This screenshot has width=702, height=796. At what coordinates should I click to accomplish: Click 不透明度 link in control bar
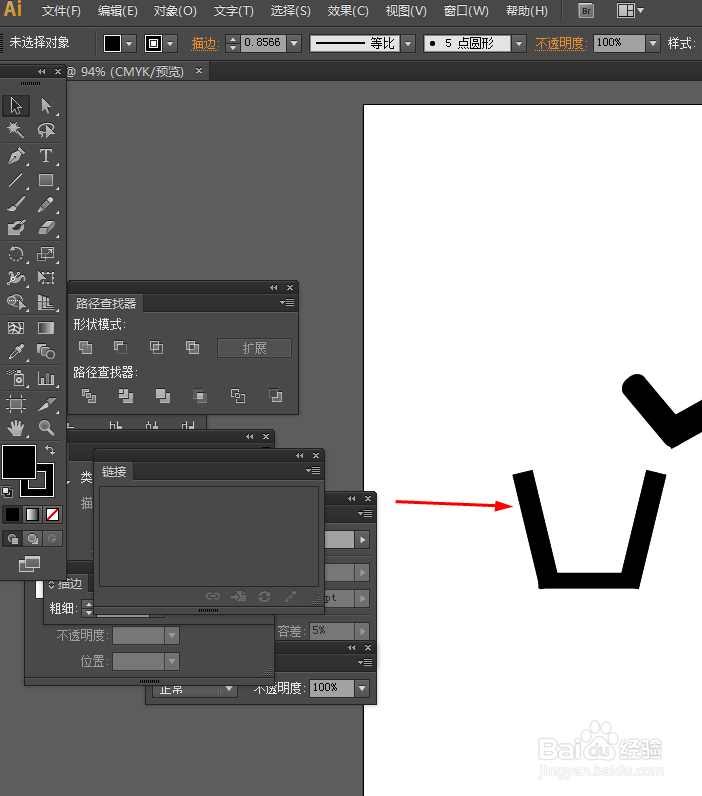561,44
